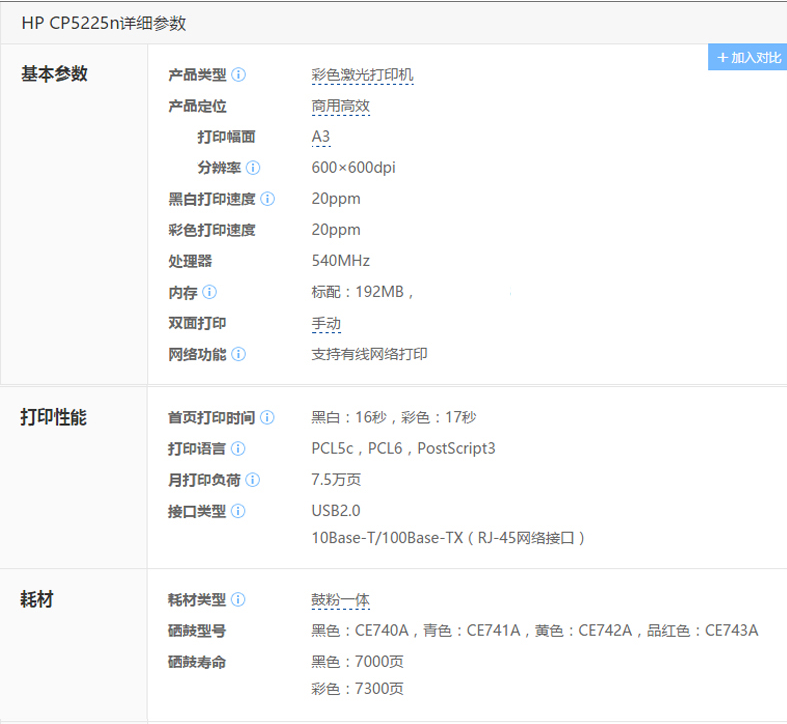Screen dimensions: 787x724
Task: Click the info icon beside 首页打印时间
Action: [x=268, y=418]
